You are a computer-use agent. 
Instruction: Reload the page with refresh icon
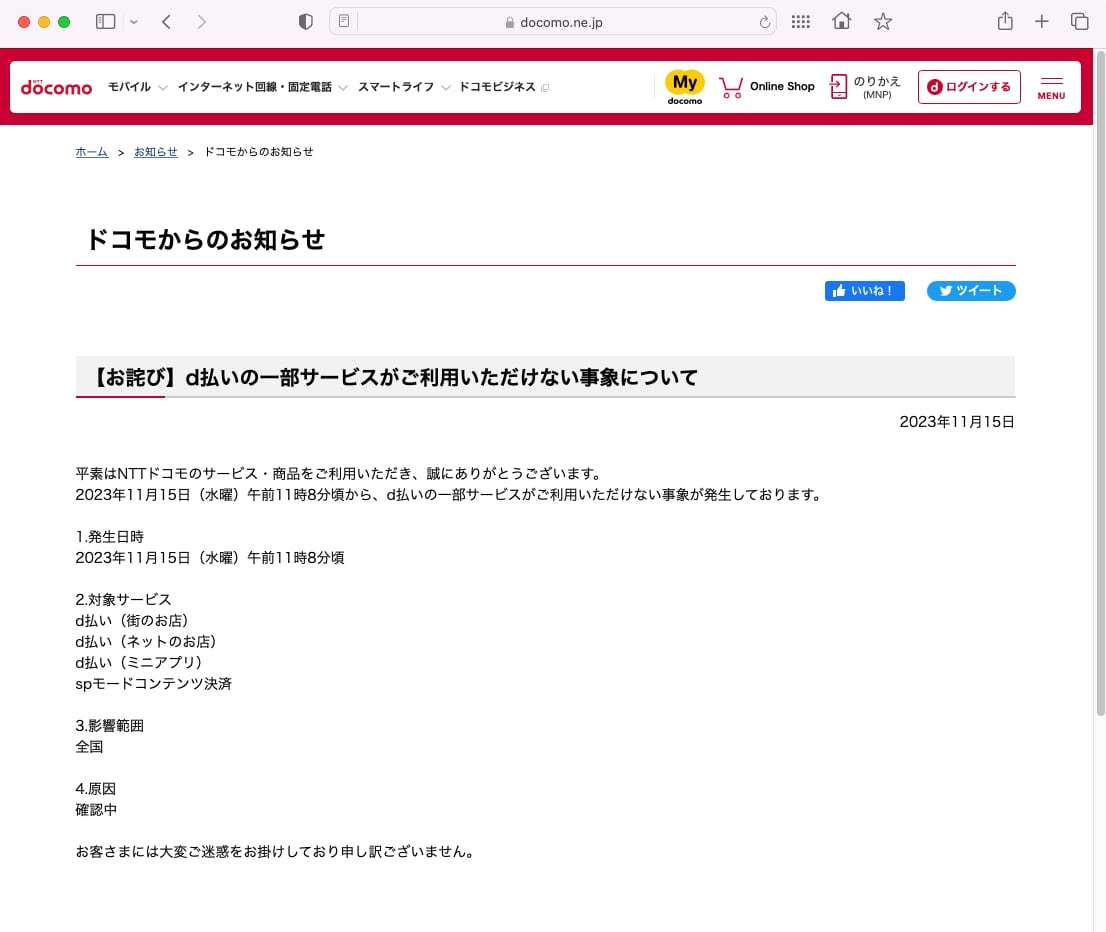click(765, 22)
